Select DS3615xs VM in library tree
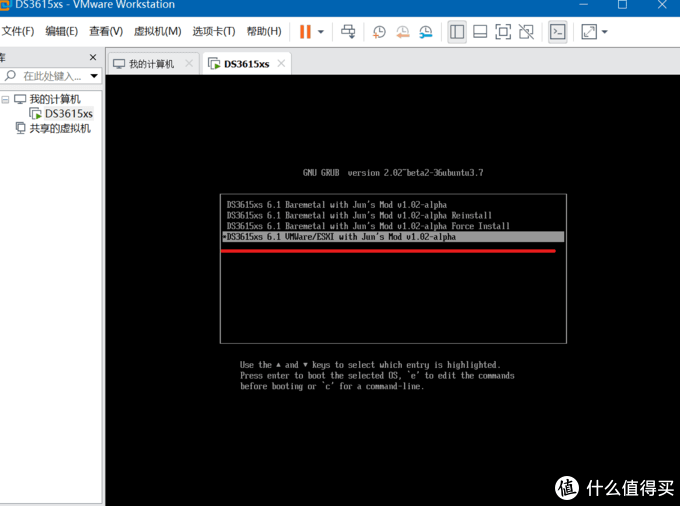The height and width of the screenshot is (506, 680). pyautogui.click(x=69, y=114)
